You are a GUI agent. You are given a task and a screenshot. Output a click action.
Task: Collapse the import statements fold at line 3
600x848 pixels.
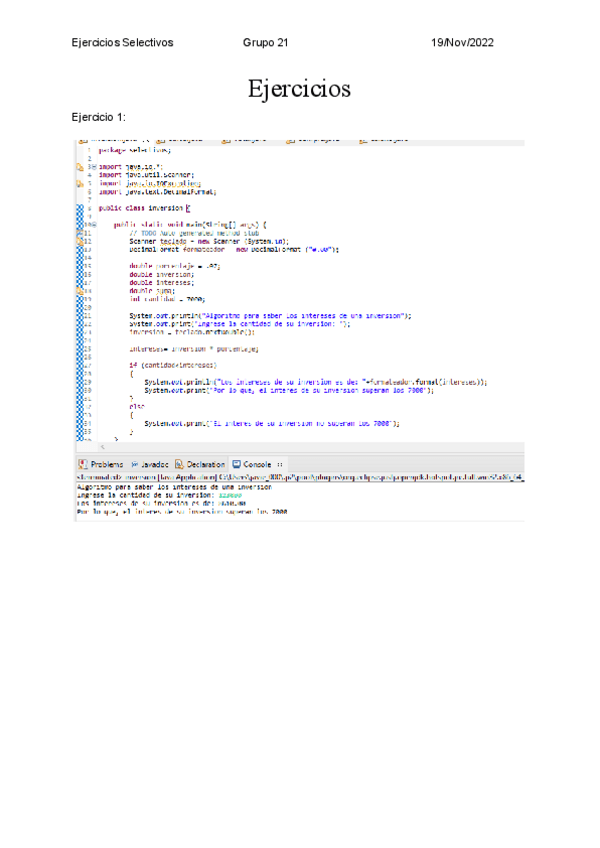tap(92, 166)
